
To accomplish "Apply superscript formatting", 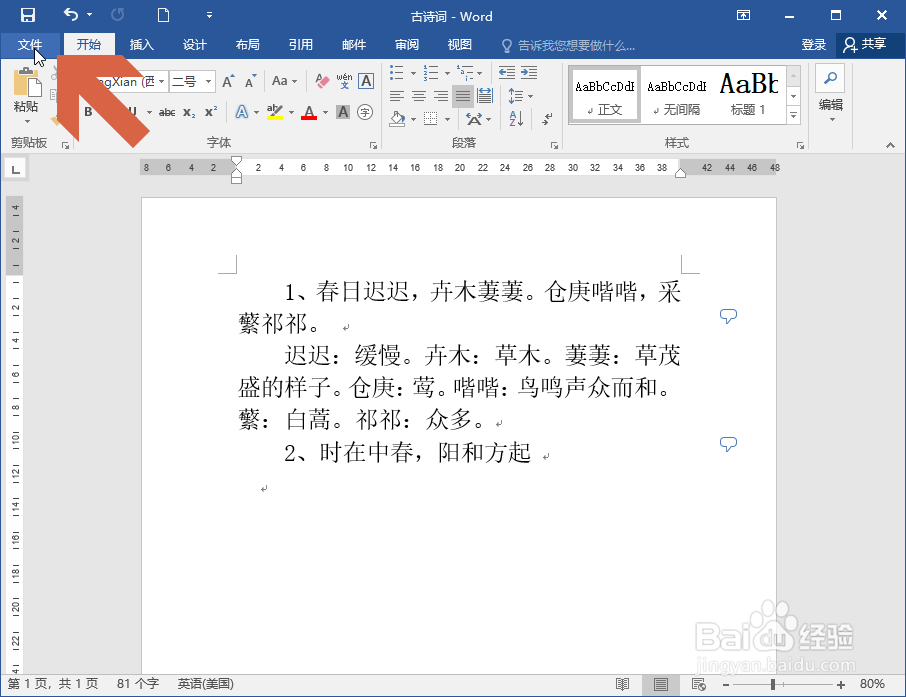I will (x=210, y=110).
